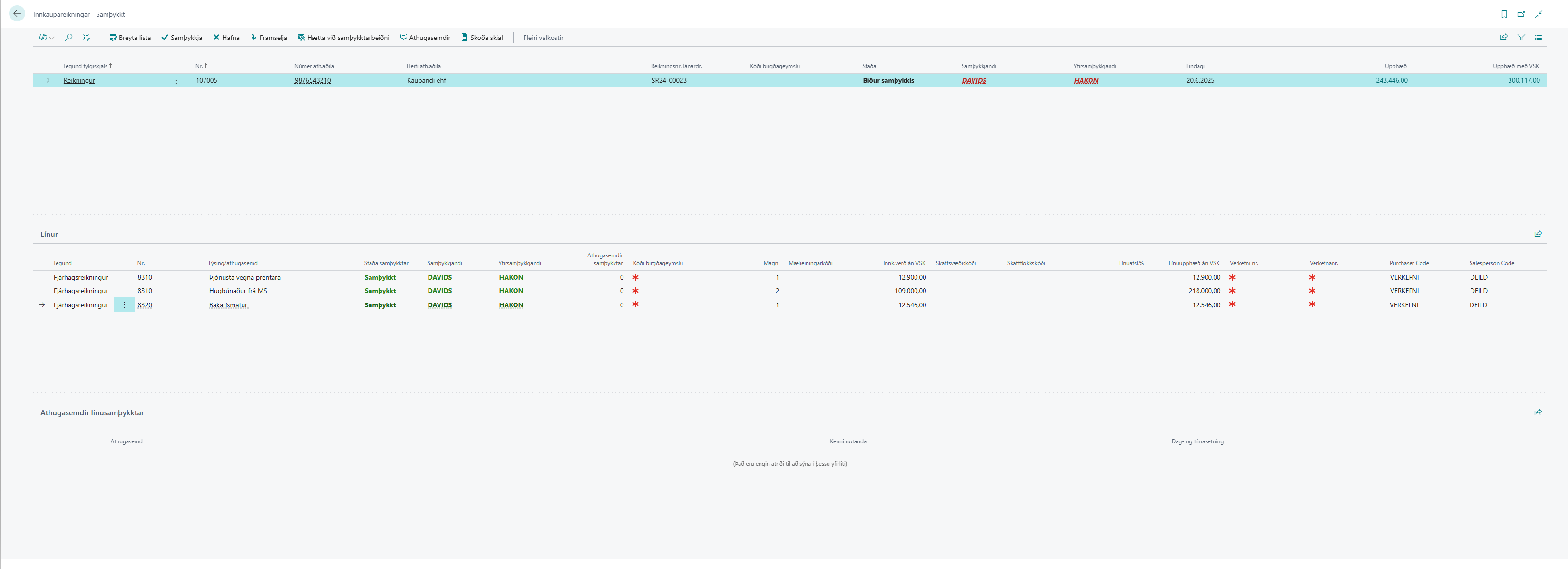The image size is (1568, 569).
Task: Open the Reikningur document link
Action: click(x=79, y=80)
